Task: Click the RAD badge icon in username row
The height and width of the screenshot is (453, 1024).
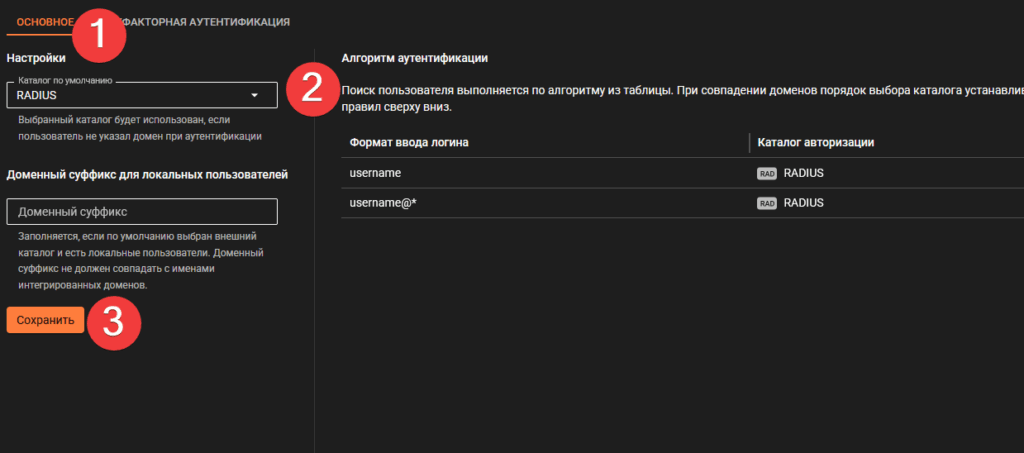Action: (x=767, y=174)
